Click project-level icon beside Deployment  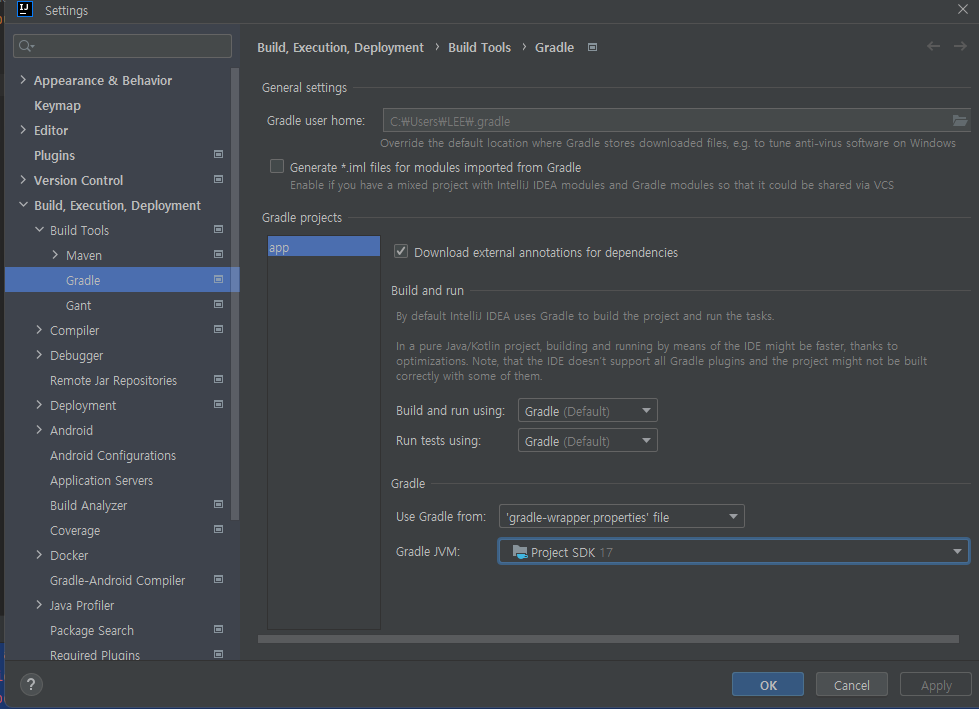pos(219,404)
